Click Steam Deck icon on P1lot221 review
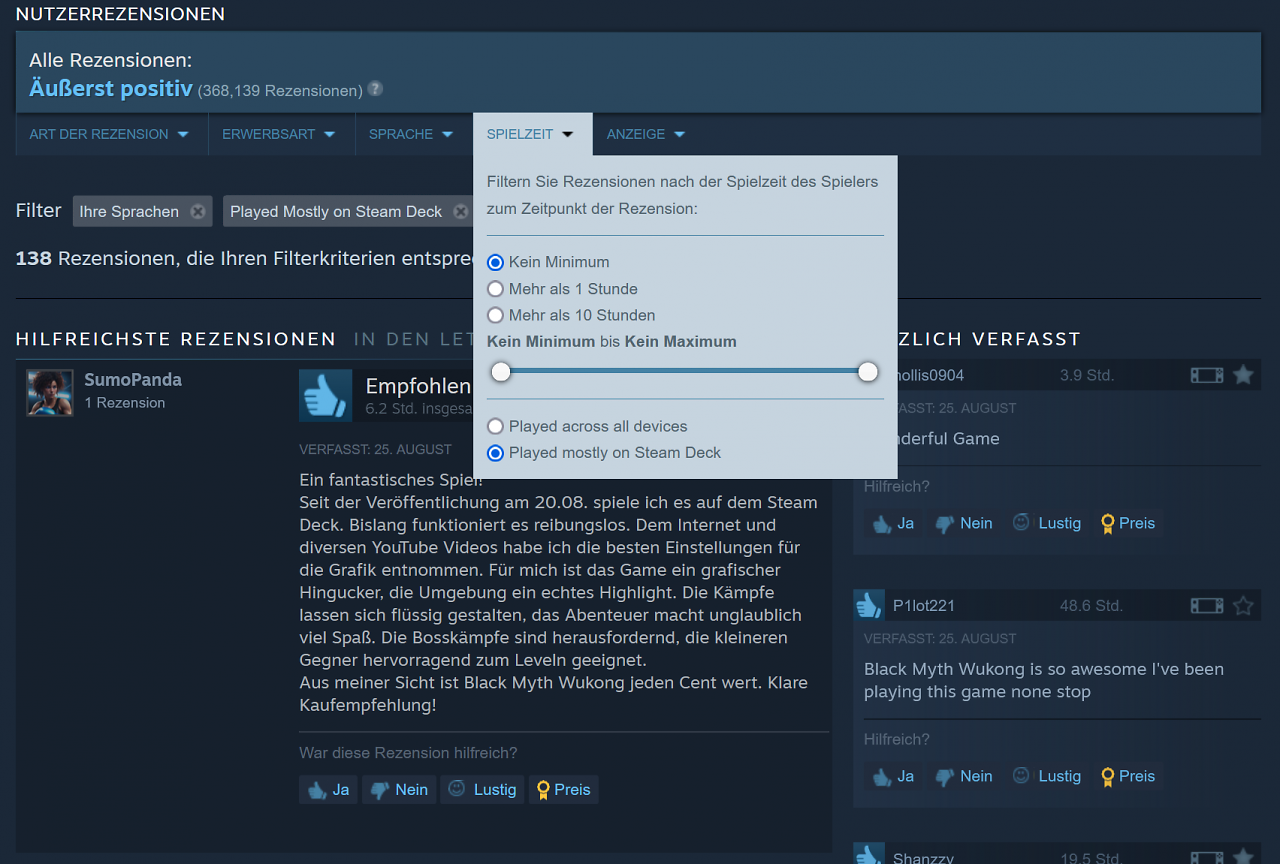 (1207, 606)
